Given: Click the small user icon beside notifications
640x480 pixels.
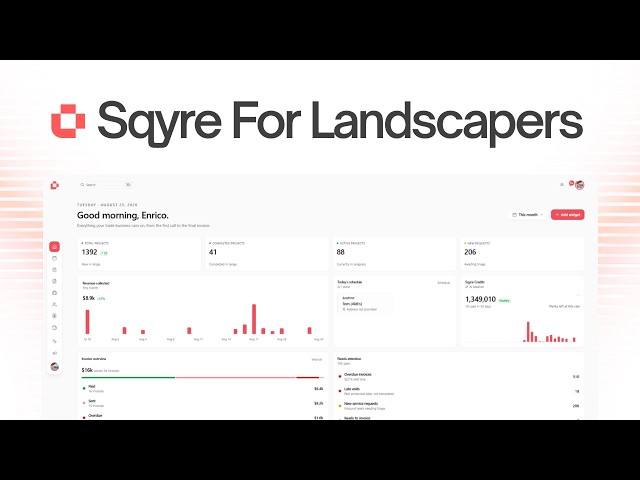Looking at the screenshot, I should pyautogui.click(x=562, y=185).
